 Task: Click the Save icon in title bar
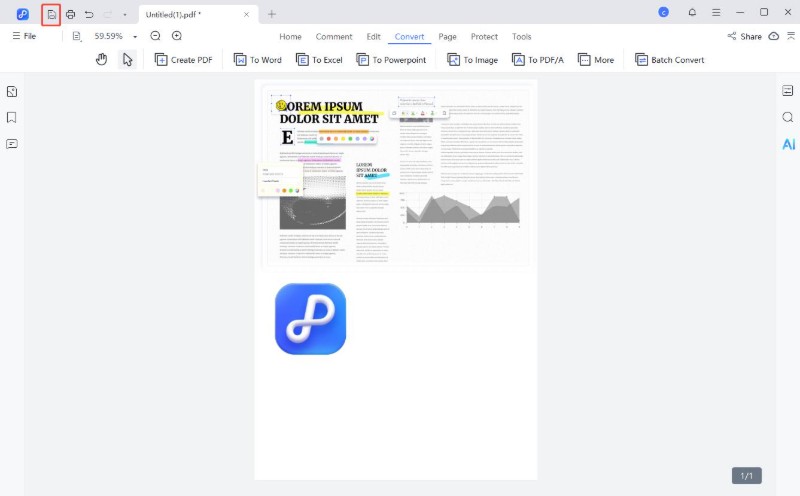(52, 14)
